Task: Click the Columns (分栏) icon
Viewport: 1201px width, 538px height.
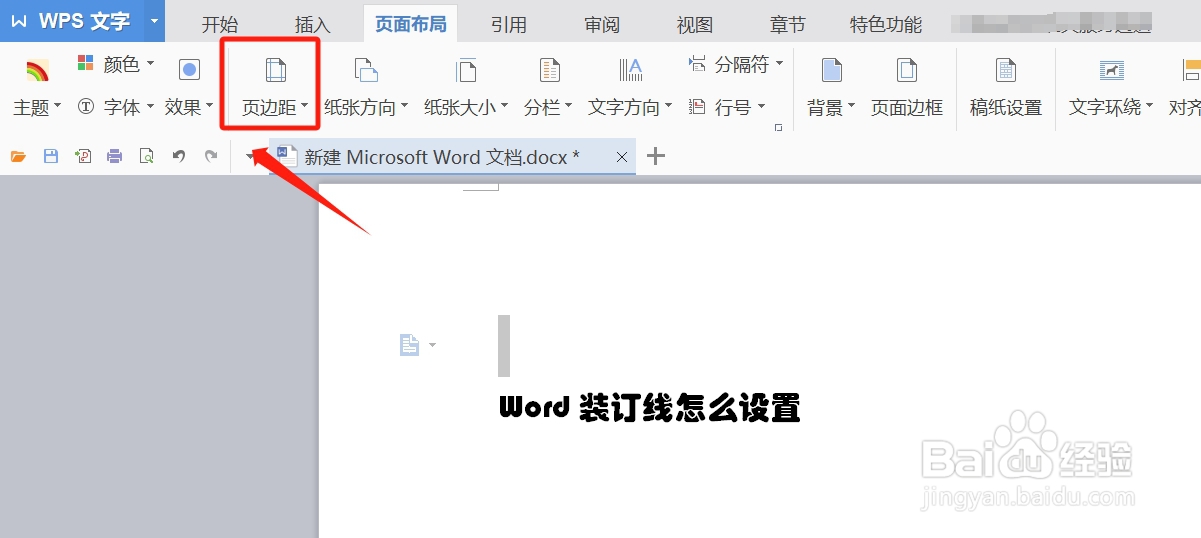Action: coord(549,70)
